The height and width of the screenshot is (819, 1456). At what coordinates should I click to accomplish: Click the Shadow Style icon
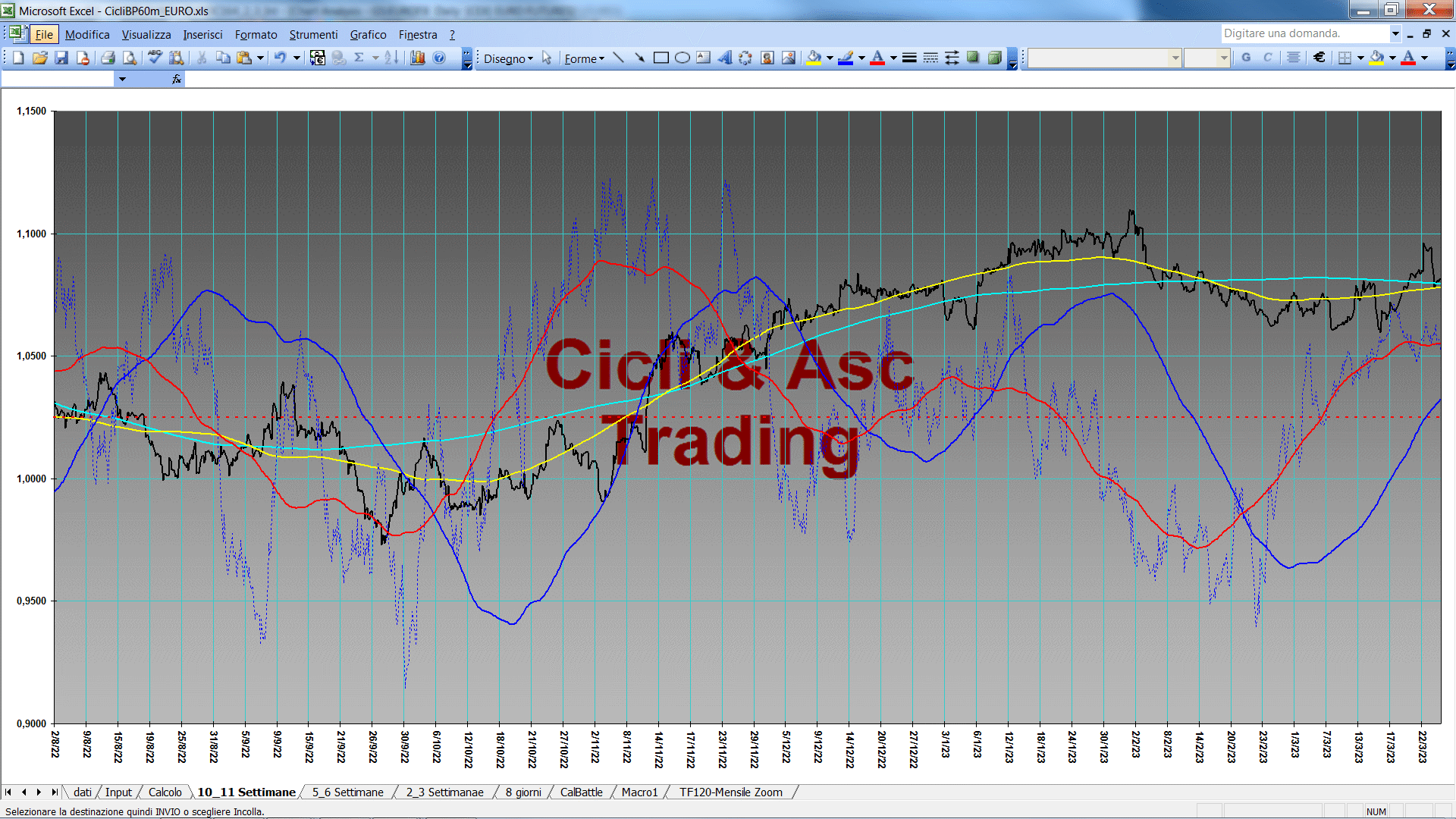tap(973, 58)
